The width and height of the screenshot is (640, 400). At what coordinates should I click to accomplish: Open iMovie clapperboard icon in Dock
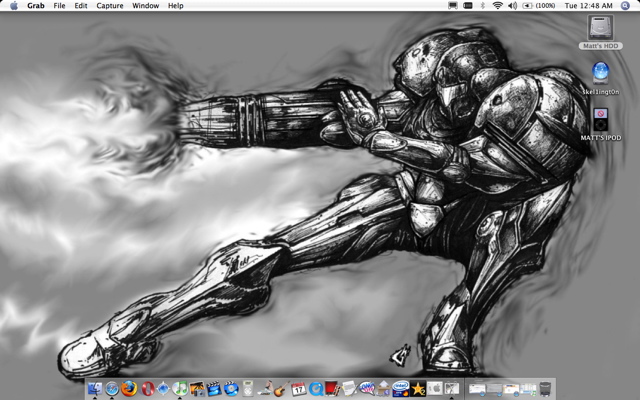tap(214, 388)
